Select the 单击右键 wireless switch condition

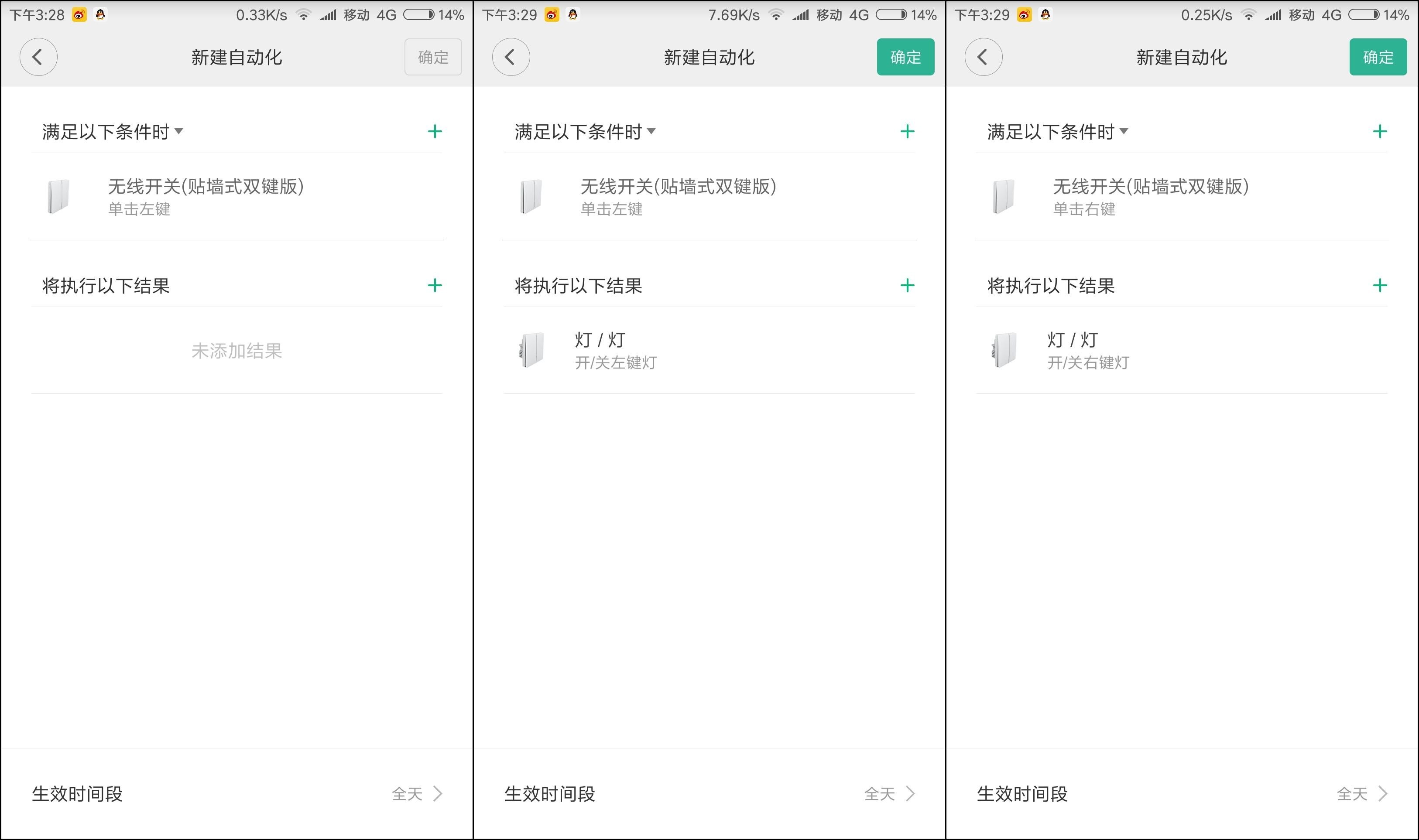(x=1183, y=198)
